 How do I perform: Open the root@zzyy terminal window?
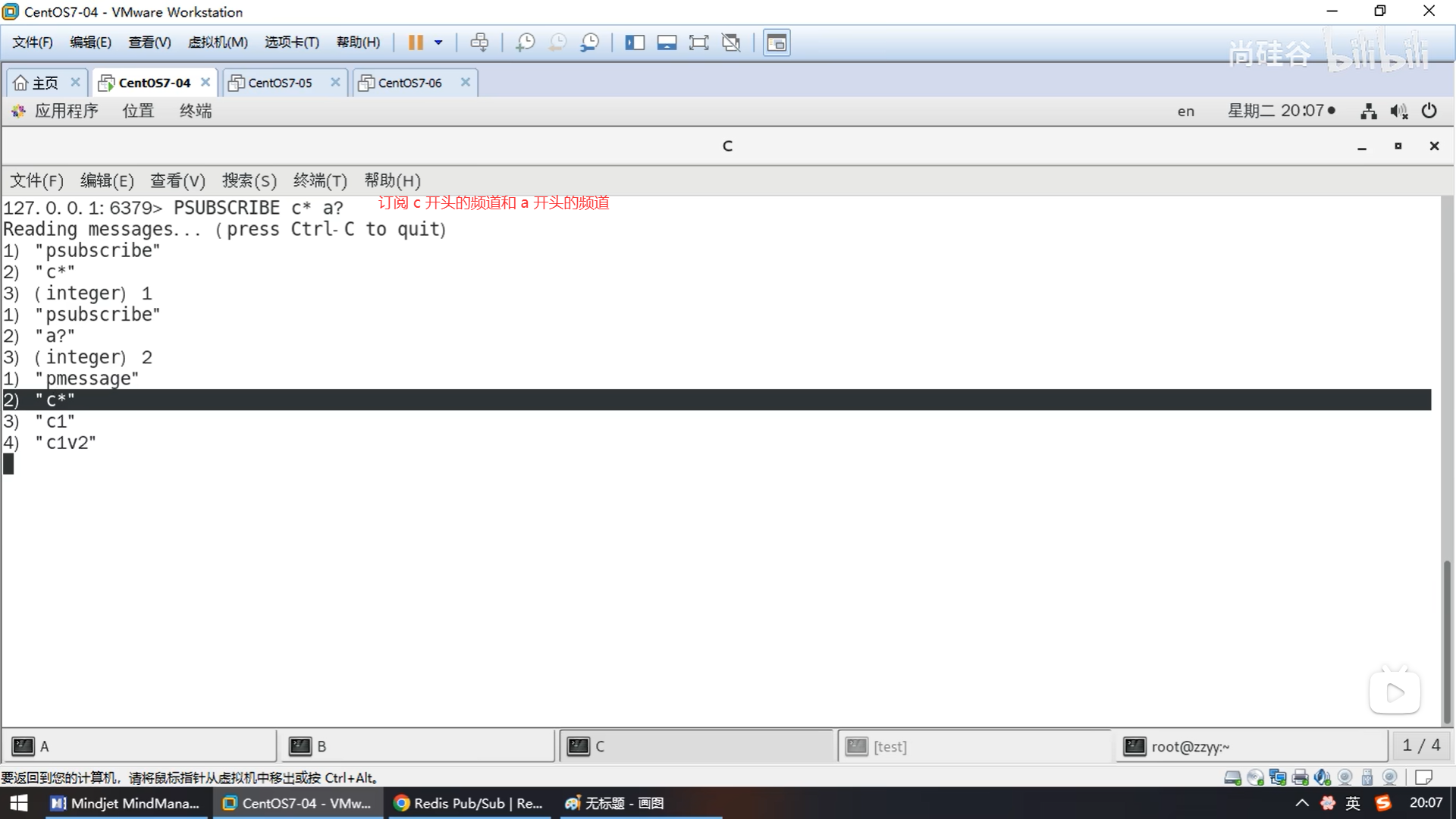pos(1251,746)
